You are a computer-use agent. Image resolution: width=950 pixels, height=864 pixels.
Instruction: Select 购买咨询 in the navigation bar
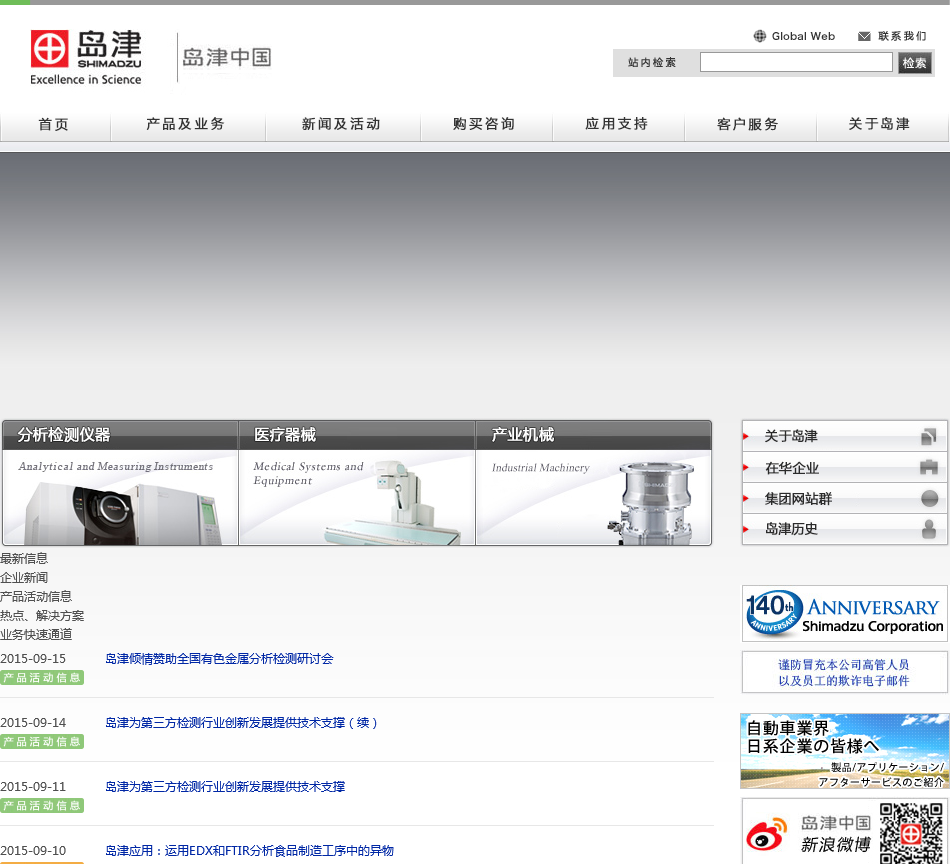486,125
